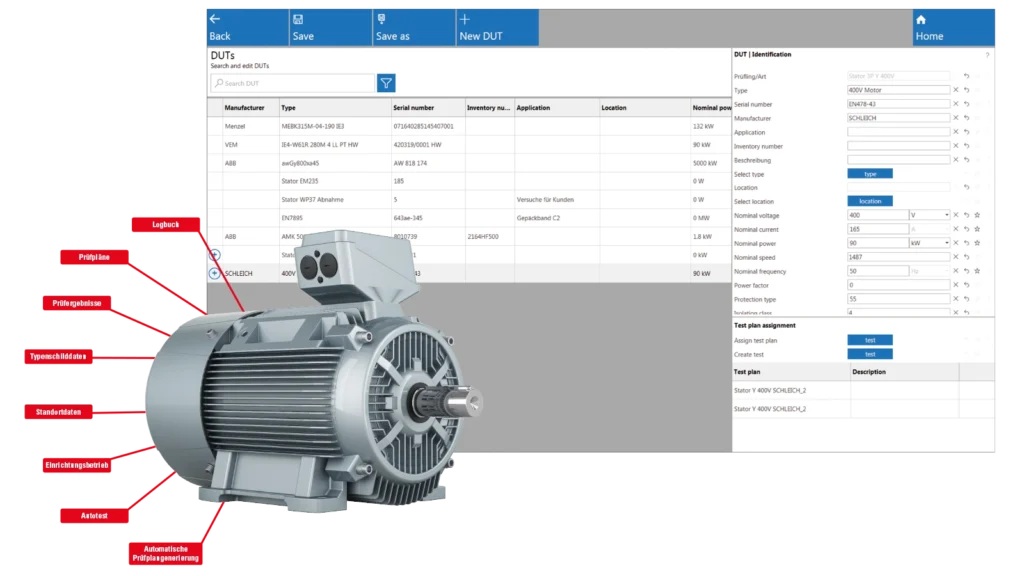
Task: Open the DUT filter funnel
Action: click(386, 83)
